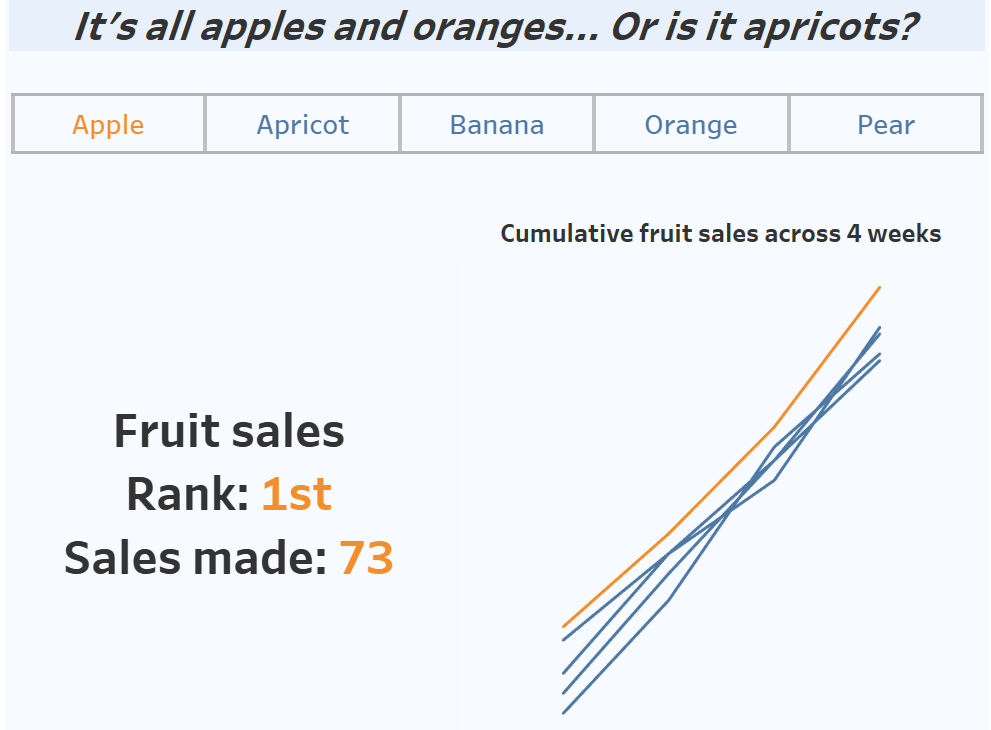Click the starting point of the orange line

click(564, 626)
